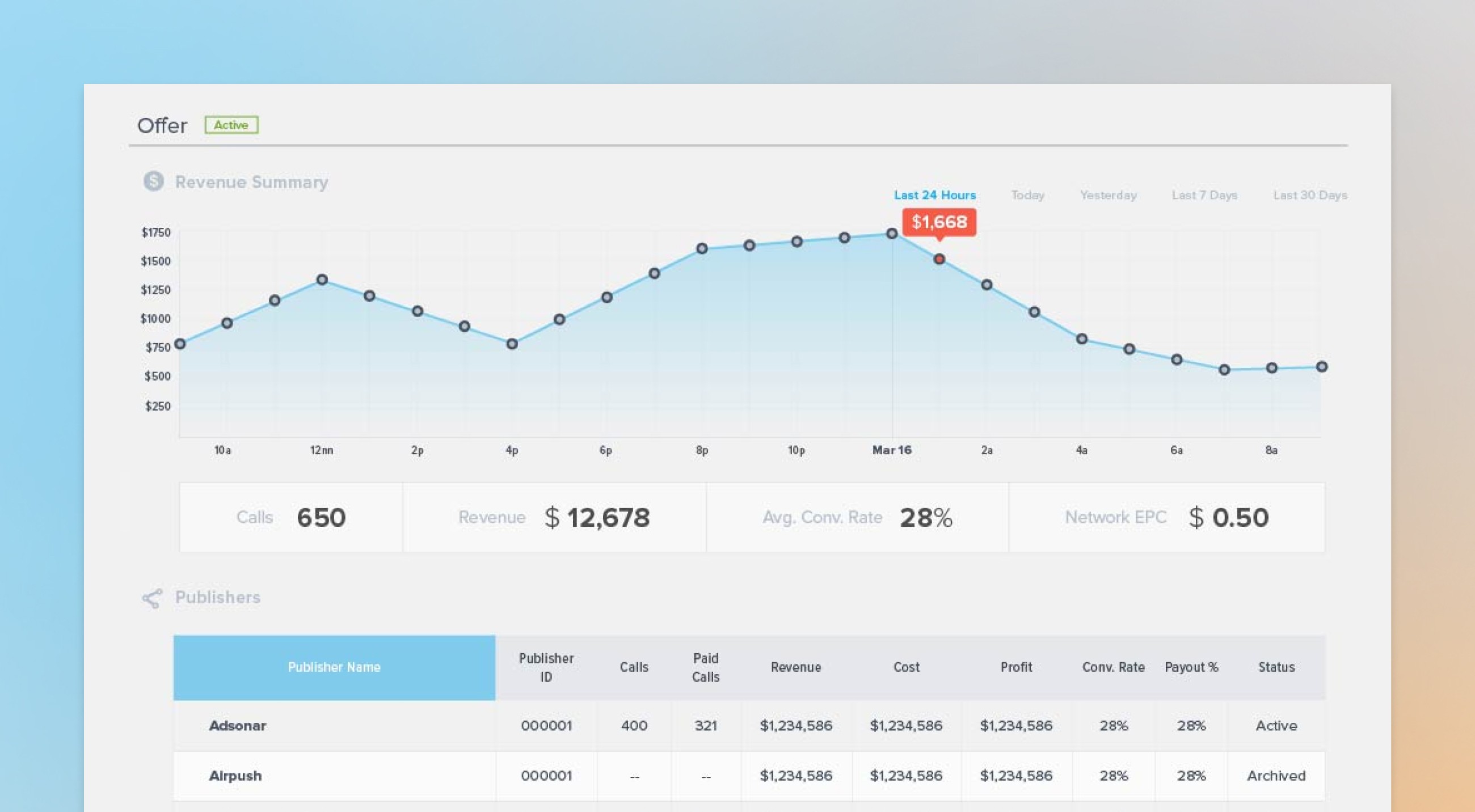
Task: Click Airpush's Archived status cell
Action: 1276,776
